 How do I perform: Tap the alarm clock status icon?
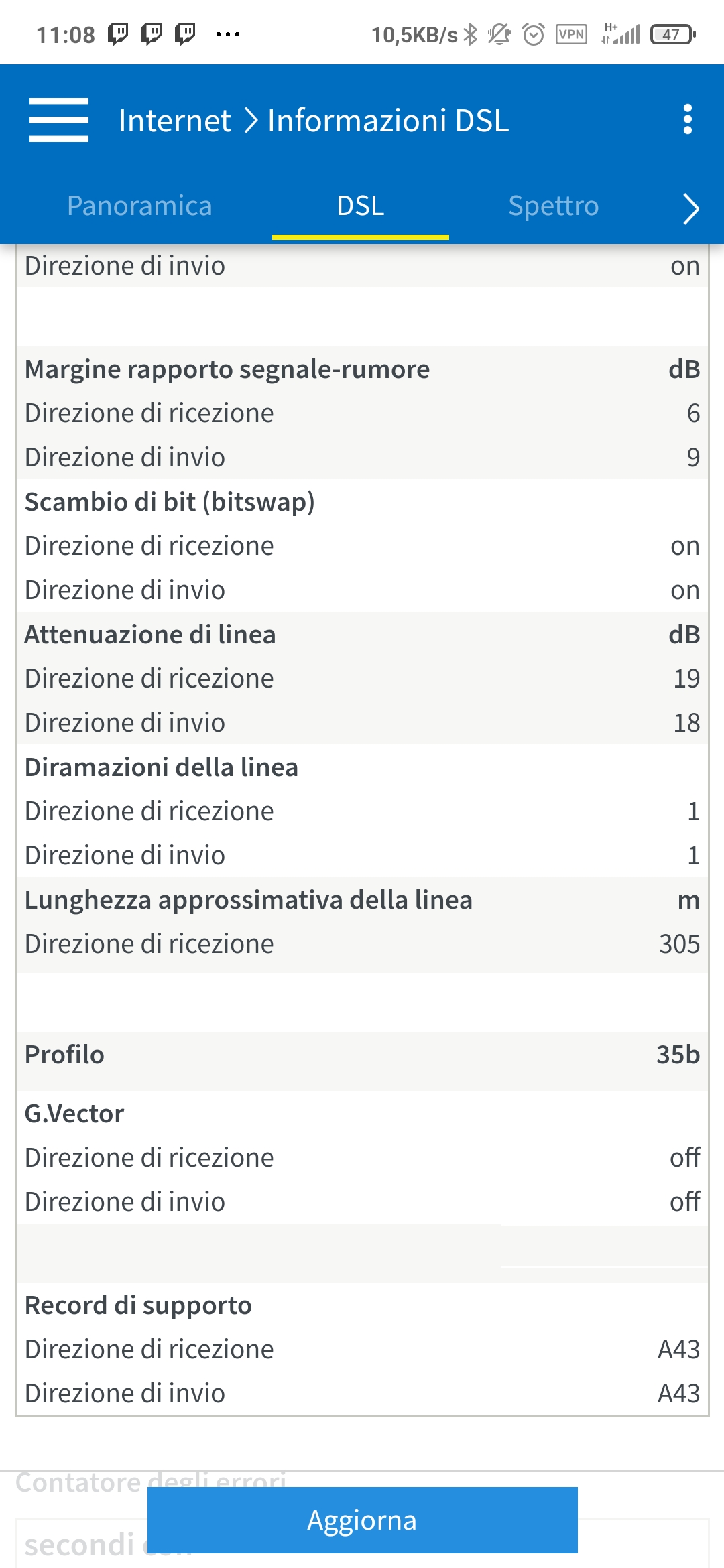(534, 34)
